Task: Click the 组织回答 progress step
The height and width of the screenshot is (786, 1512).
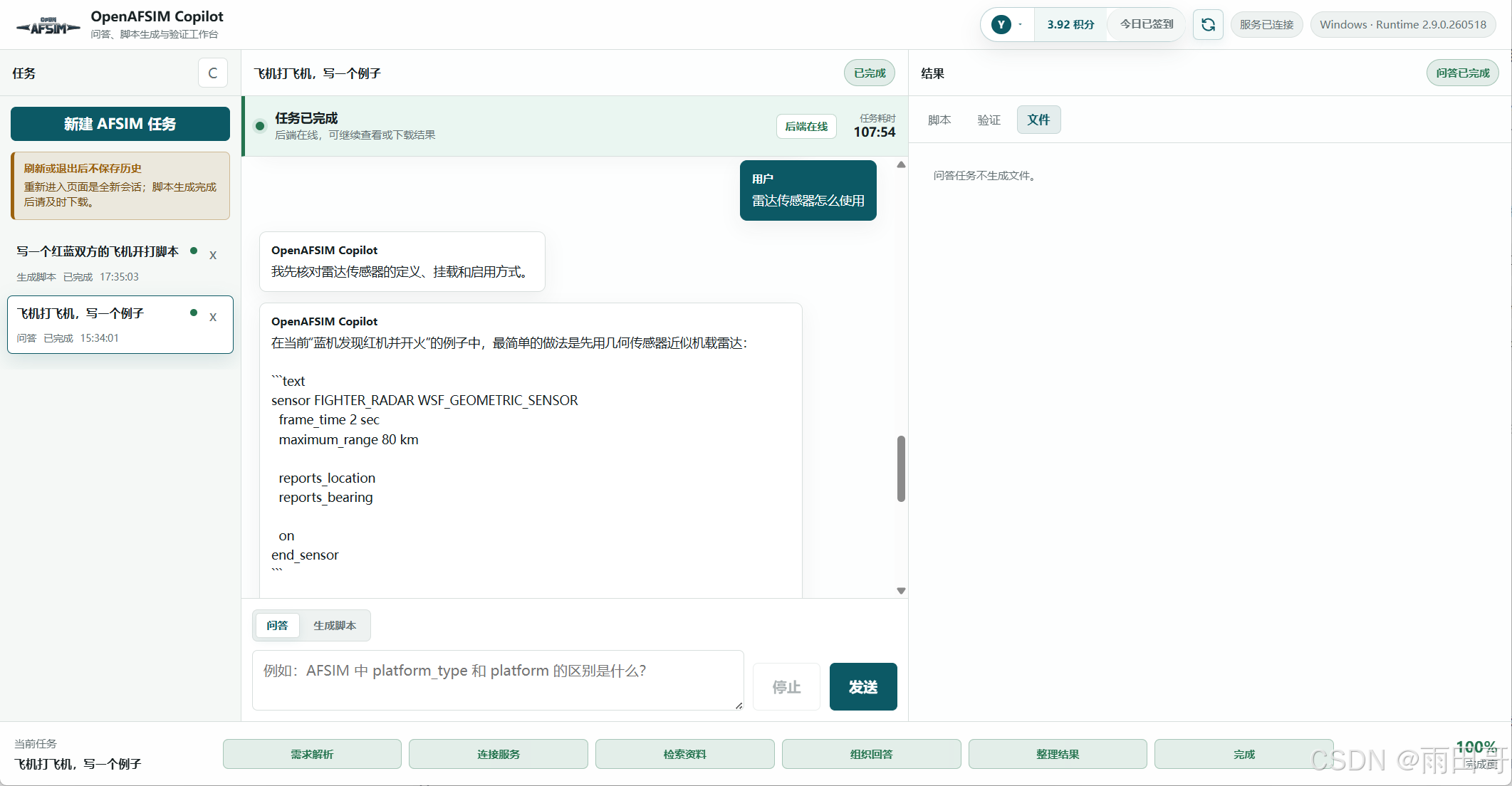Action: click(x=872, y=754)
